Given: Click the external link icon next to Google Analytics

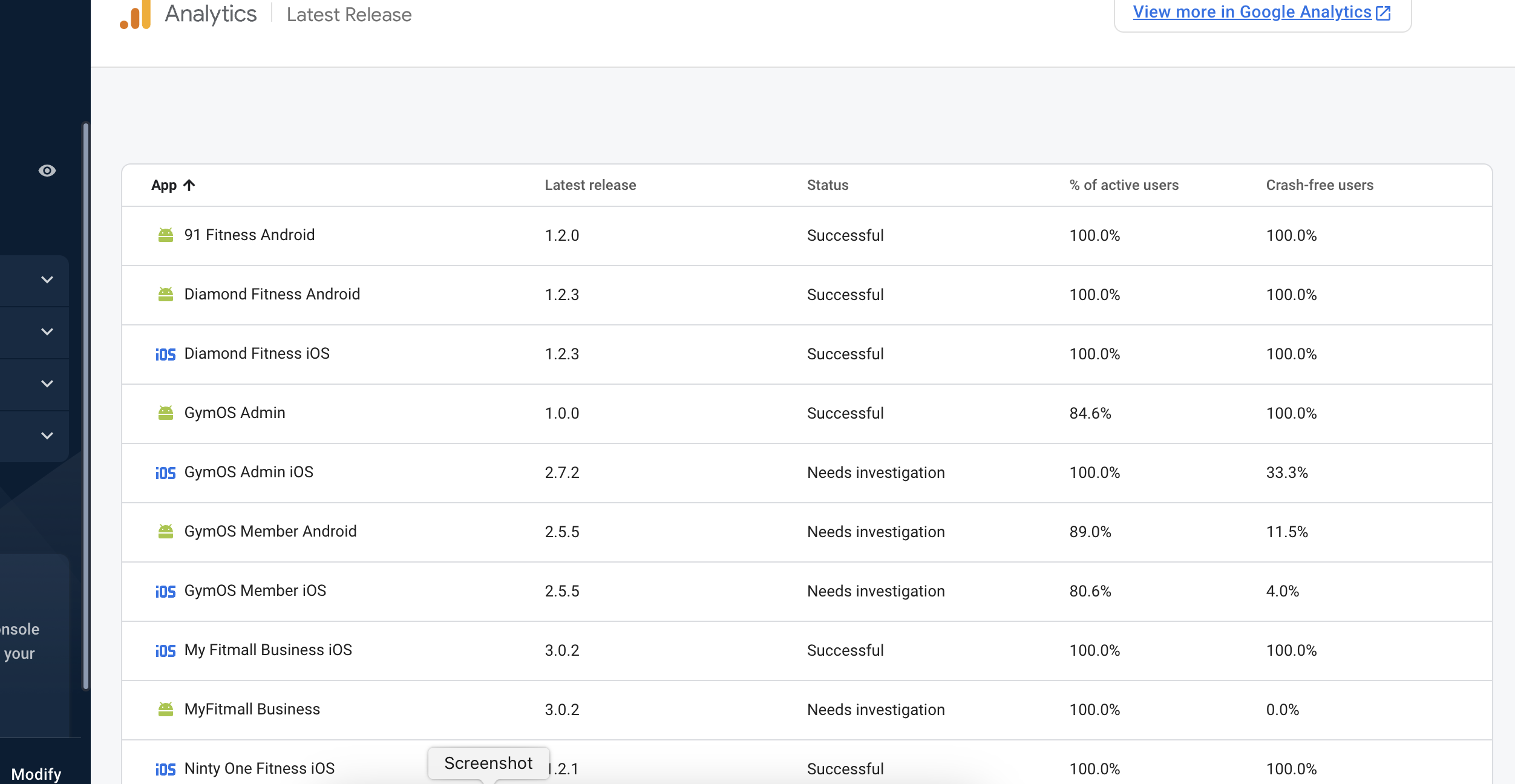Looking at the screenshot, I should pyautogui.click(x=1383, y=11).
